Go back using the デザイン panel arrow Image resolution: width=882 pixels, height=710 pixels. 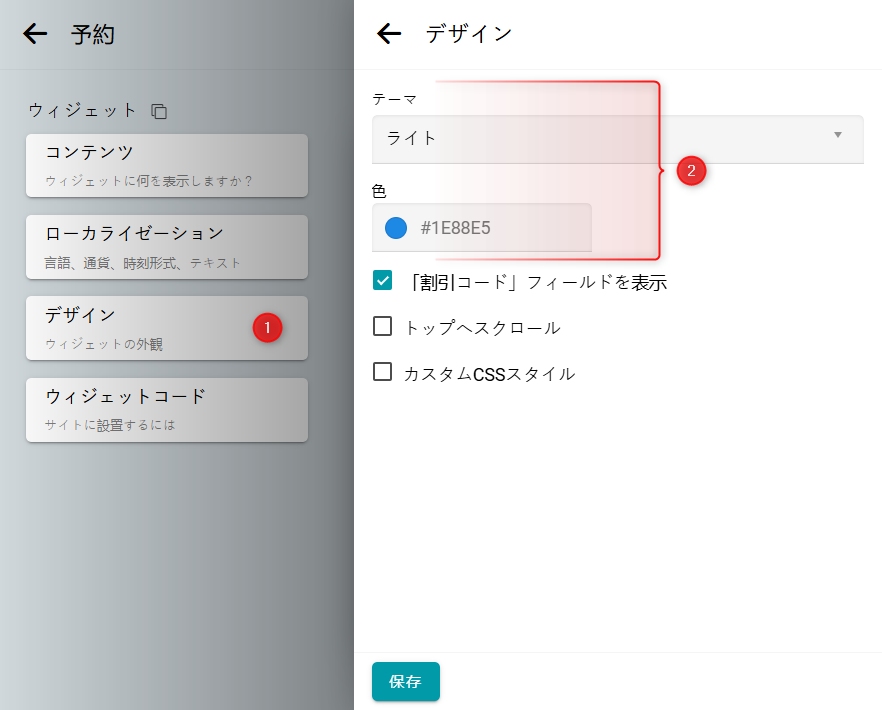(389, 34)
